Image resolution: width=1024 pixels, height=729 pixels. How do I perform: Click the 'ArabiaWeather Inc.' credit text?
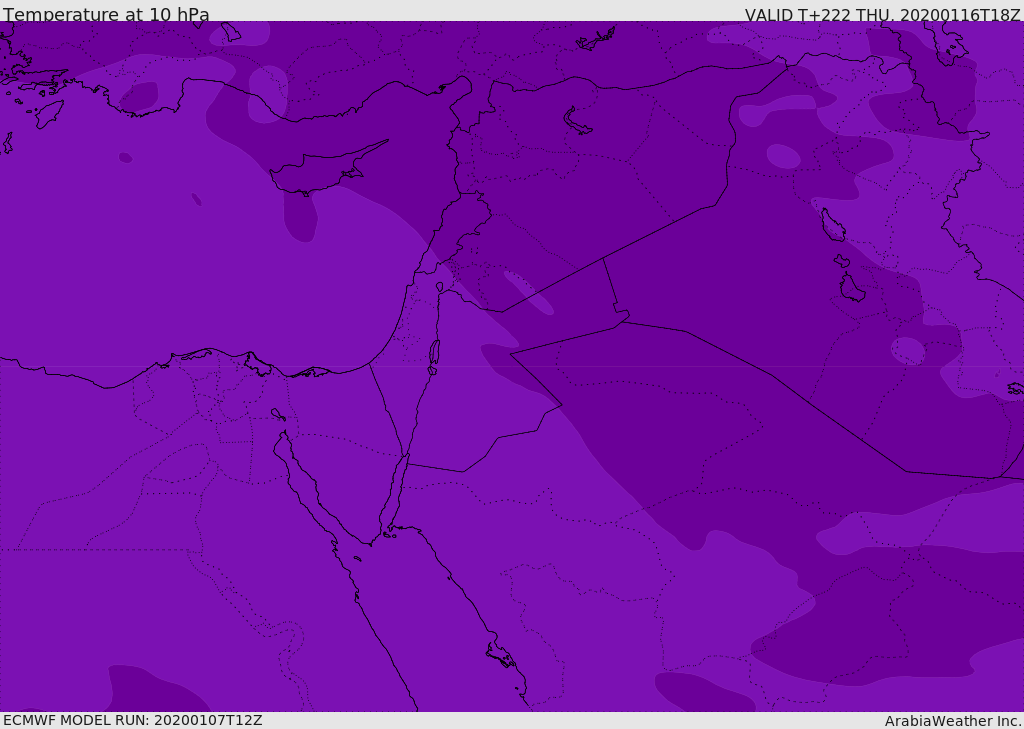[953, 721]
